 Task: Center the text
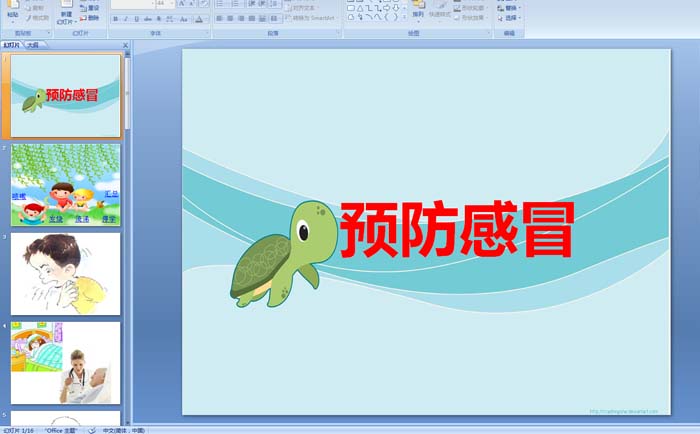[230, 18]
